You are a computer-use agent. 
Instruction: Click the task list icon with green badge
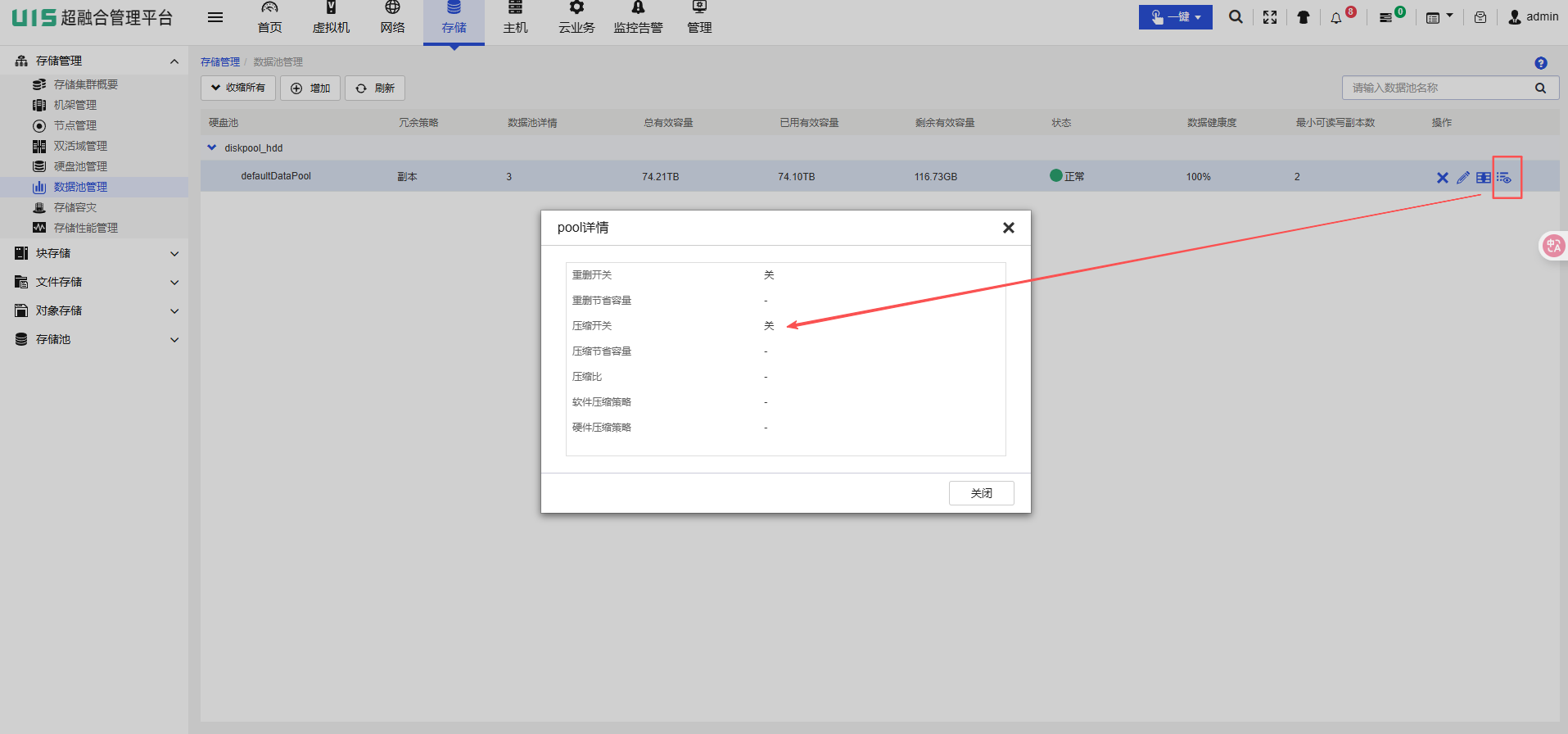point(1386,17)
